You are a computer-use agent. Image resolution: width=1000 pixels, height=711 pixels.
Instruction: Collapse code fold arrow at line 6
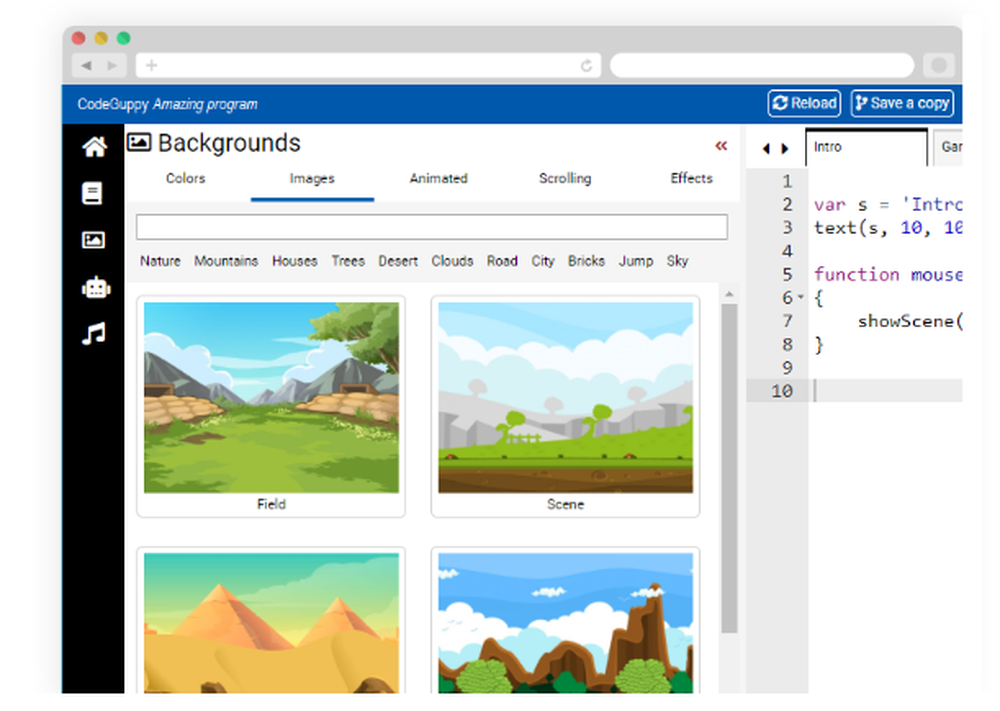pos(800,297)
